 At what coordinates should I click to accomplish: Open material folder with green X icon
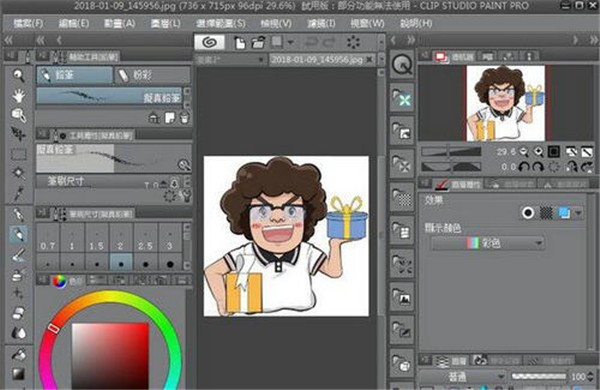(x=402, y=98)
